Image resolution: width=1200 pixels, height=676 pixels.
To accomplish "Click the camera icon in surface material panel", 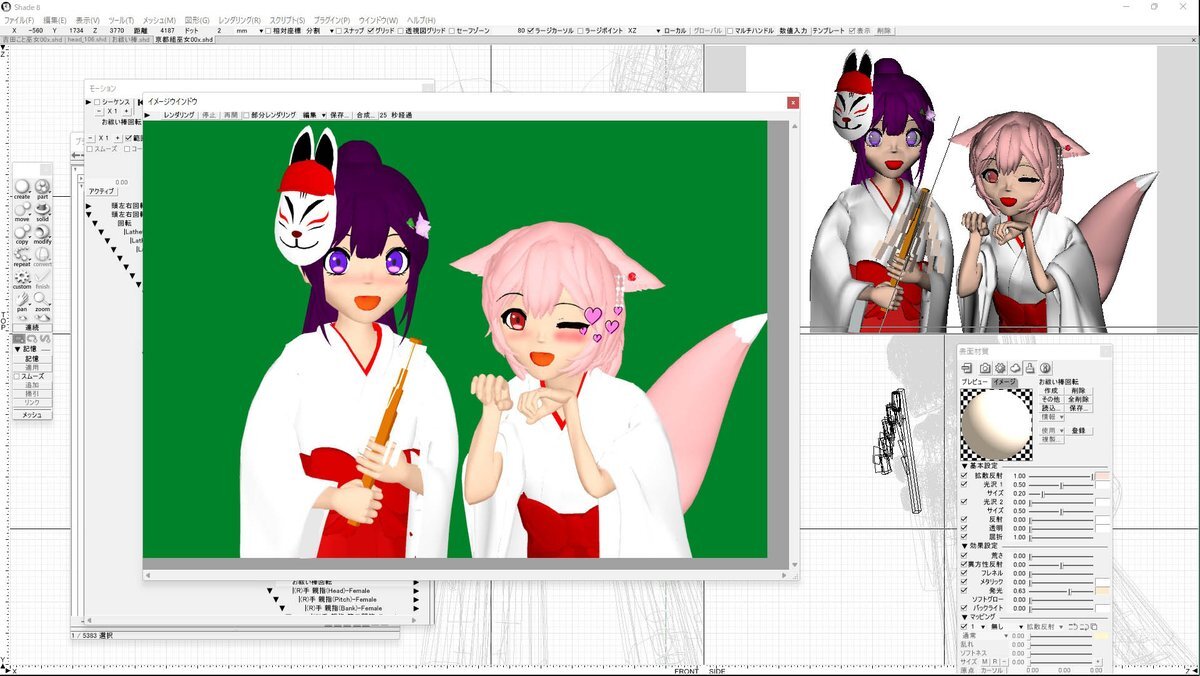I will (983, 368).
